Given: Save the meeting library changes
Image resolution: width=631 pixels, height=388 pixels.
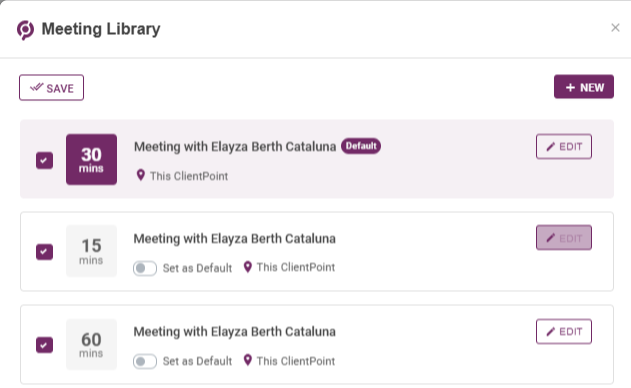Looking at the screenshot, I should click(52, 87).
